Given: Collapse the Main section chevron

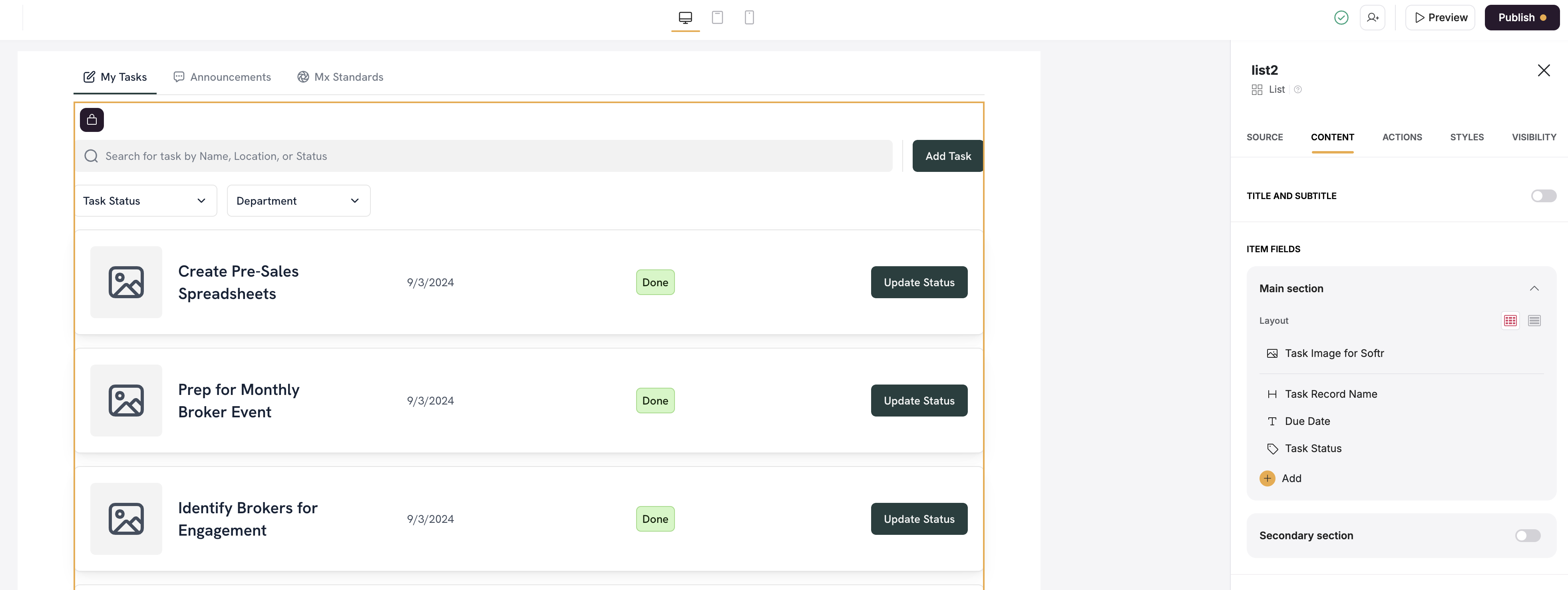Looking at the screenshot, I should [x=1534, y=289].
